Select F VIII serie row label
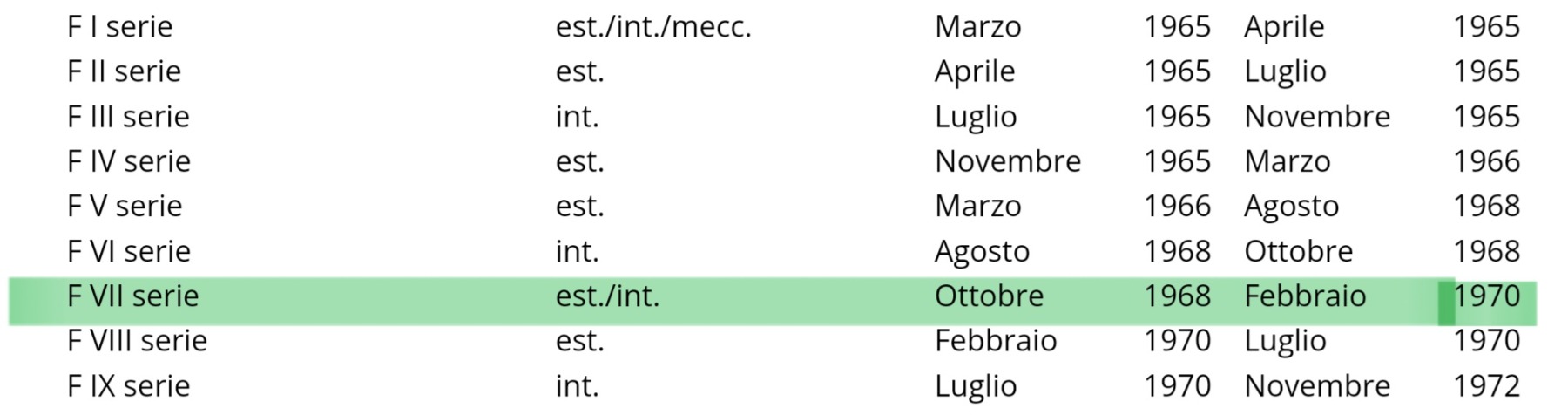Viewport: 1568px width, 415px height. [x=138, y=341]
